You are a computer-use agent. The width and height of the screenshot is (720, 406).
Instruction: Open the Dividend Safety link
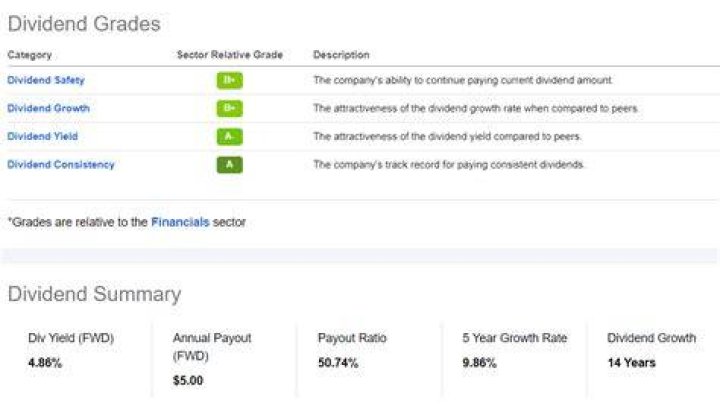[46, 80]
